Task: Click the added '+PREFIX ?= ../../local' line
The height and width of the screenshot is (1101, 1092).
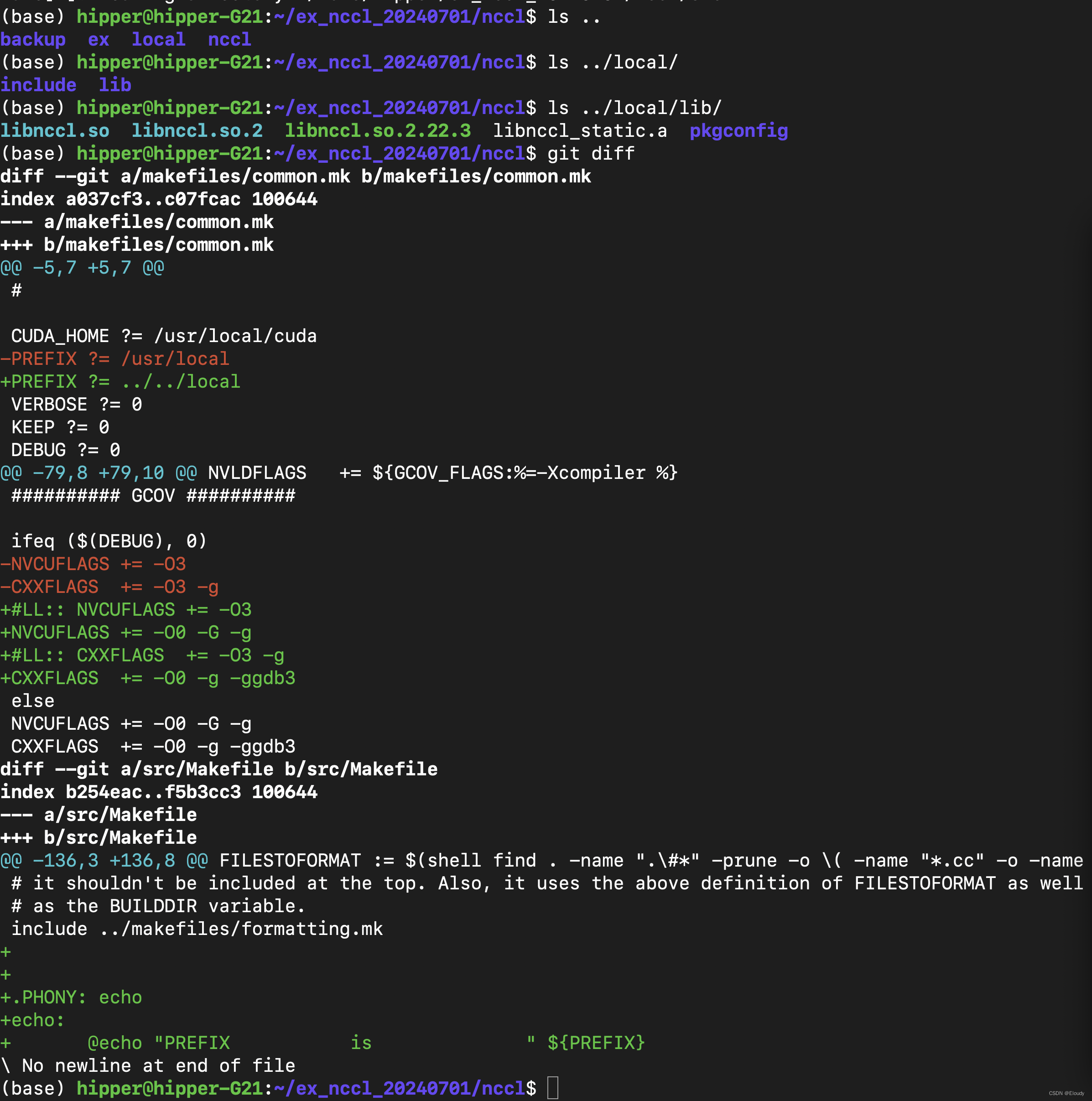Action: point(120,381)
